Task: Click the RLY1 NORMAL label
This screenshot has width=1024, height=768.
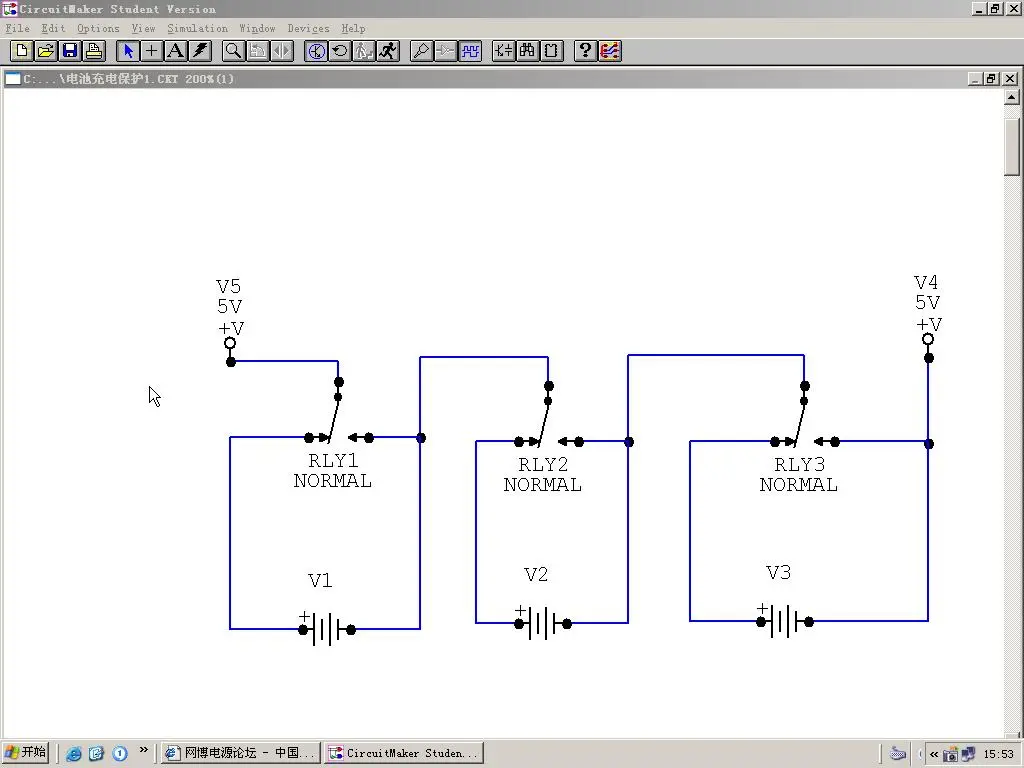Action: coord(333,471)
